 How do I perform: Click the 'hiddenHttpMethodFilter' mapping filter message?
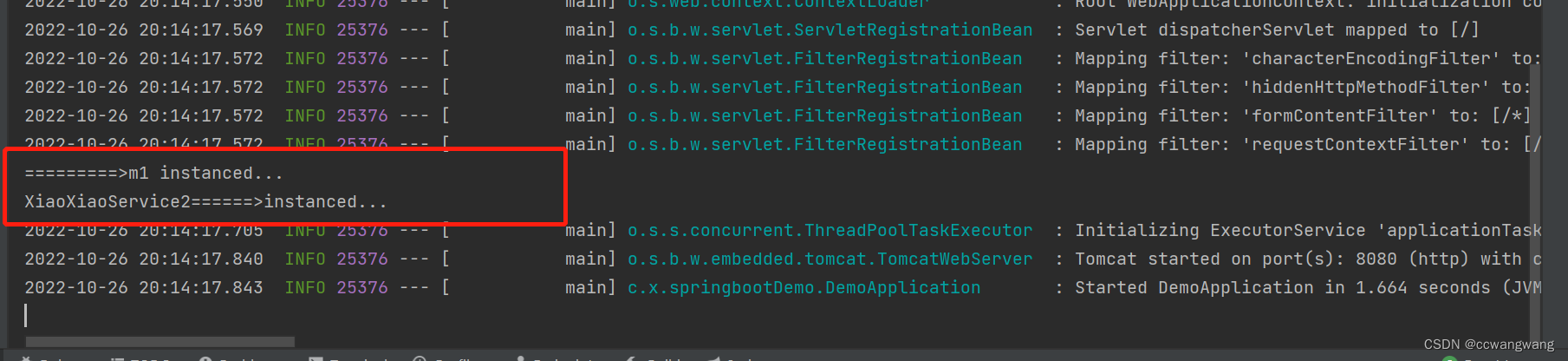point(1303,88)
